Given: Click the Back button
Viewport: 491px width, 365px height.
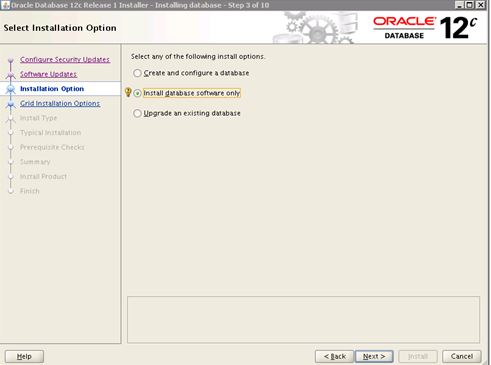Looking at the screenshot, I should point(334,356).
